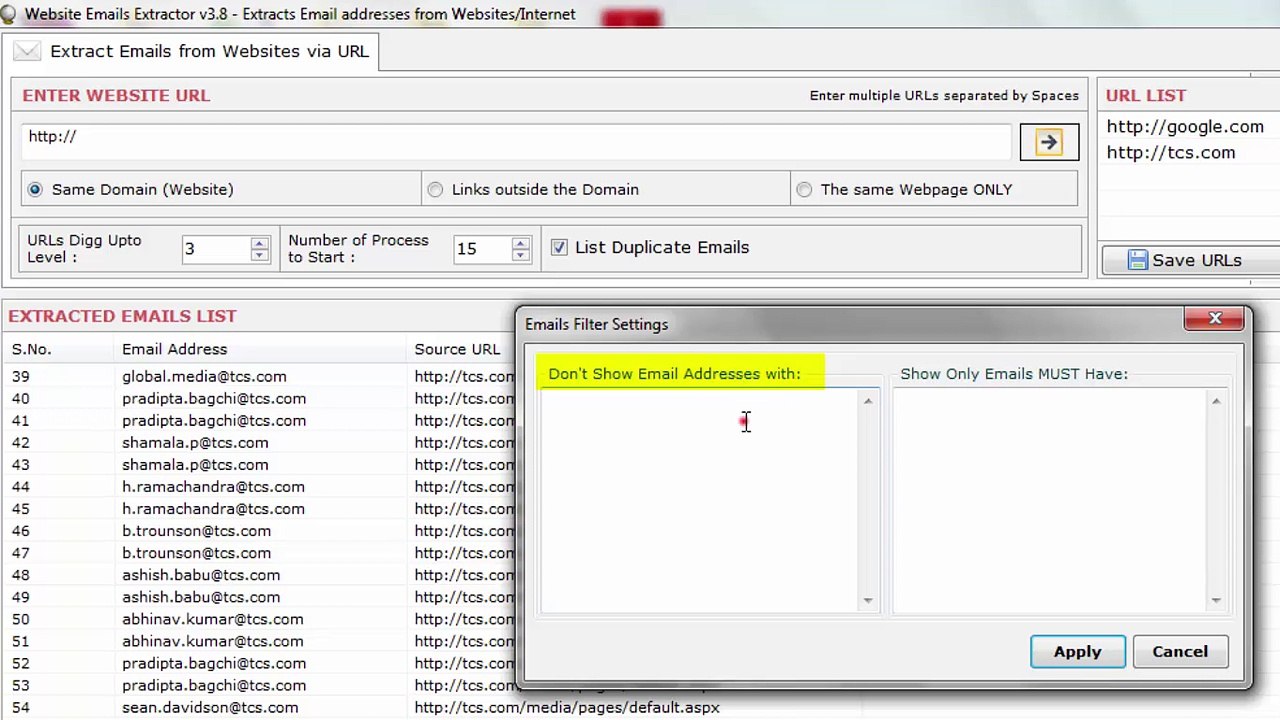
Task: Select h.ramachandra@tcs.com in row 44
Action: tap(213, 486)
